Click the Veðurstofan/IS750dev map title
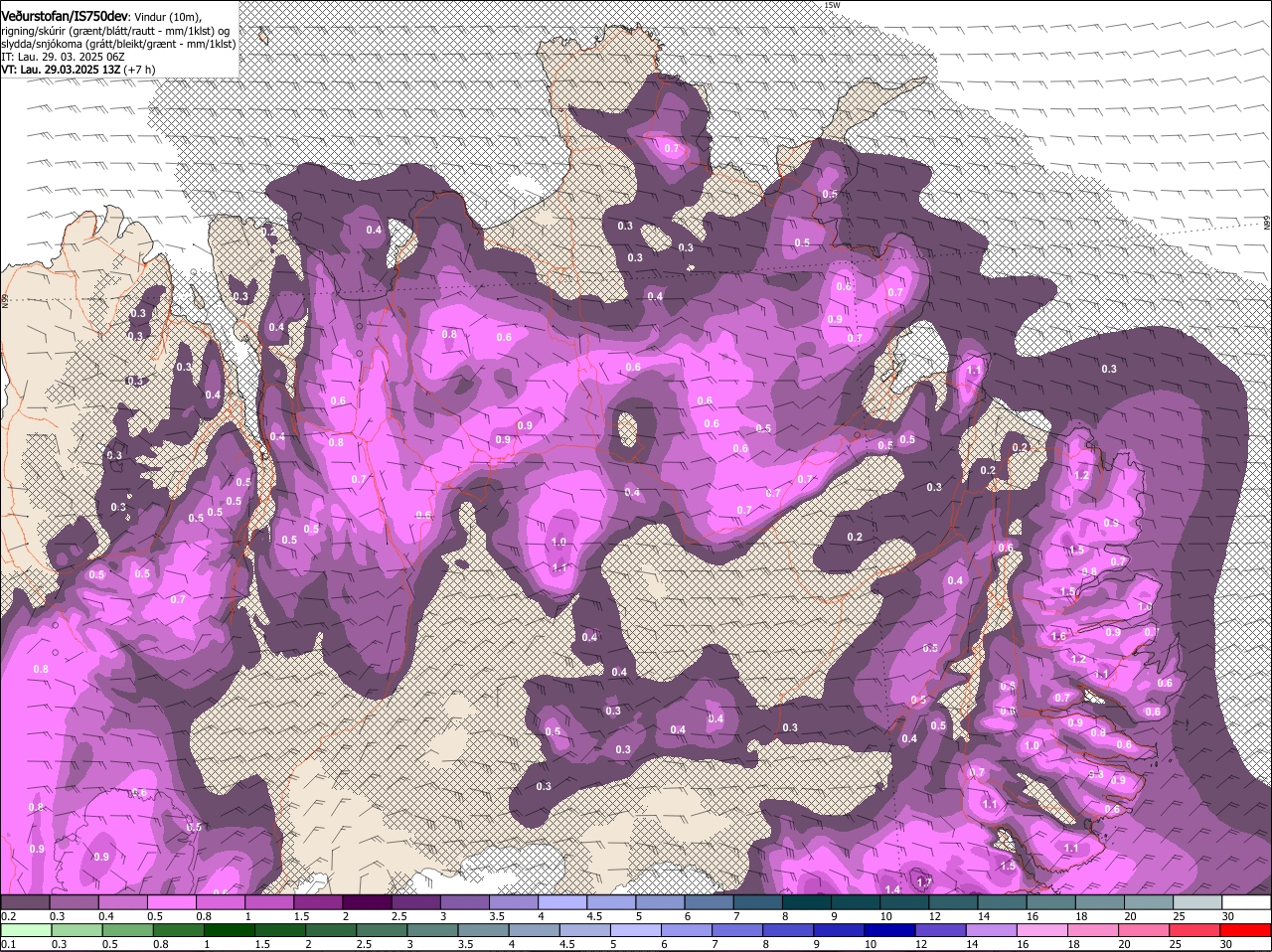1272x952 pixels. click(x=64, y=16)
